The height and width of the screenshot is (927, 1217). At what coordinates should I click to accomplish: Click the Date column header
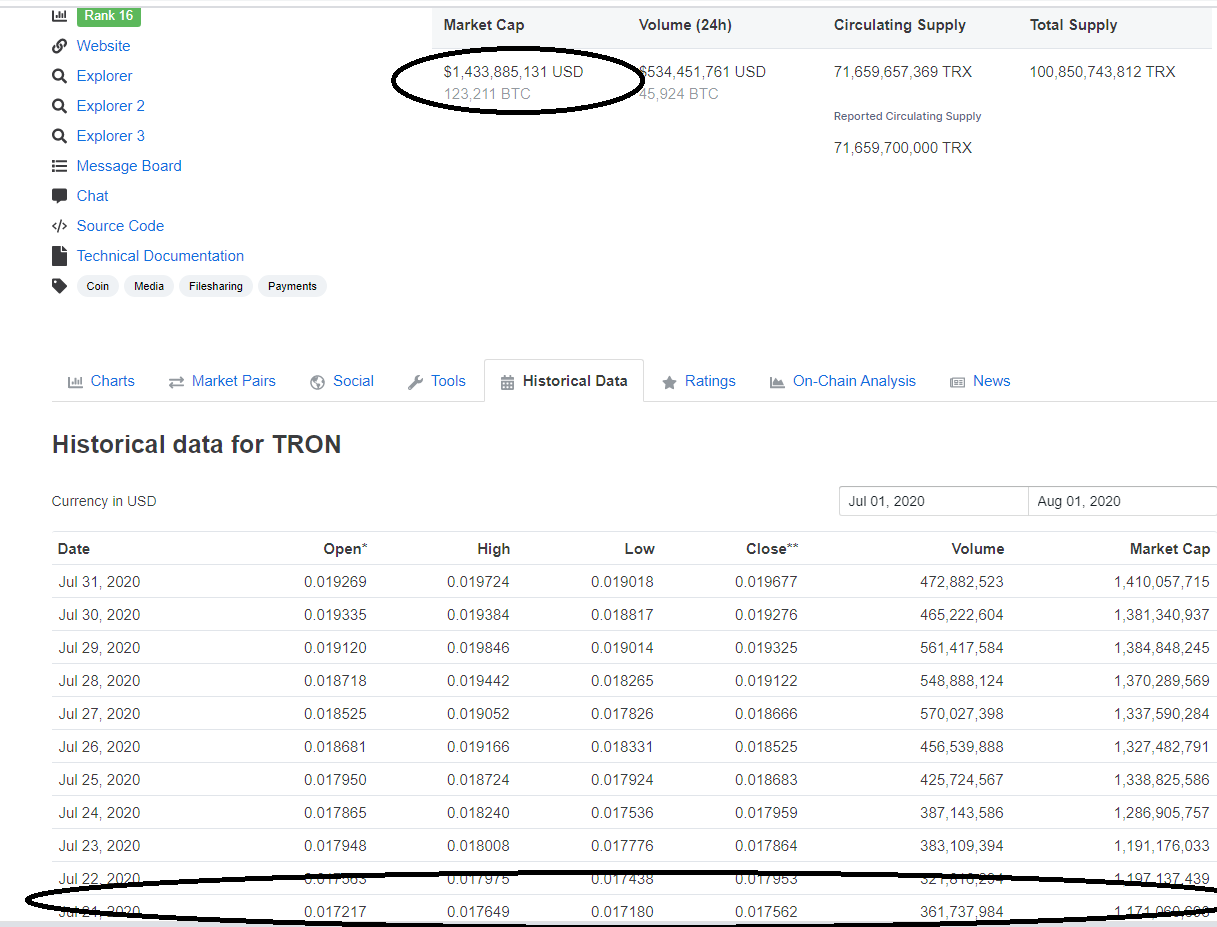point(74,549)
